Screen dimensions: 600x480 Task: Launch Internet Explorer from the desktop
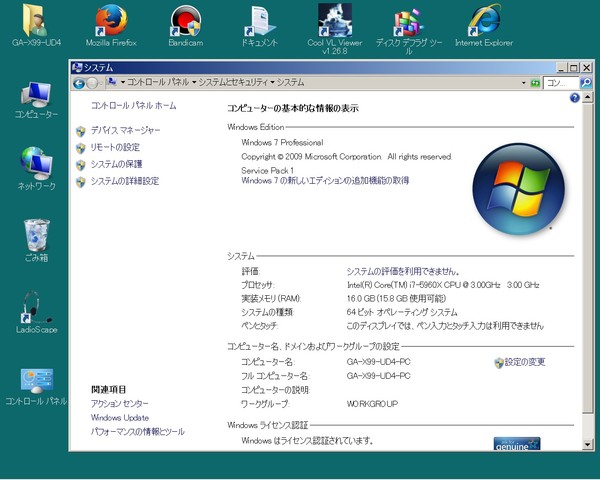pos(484,25)
